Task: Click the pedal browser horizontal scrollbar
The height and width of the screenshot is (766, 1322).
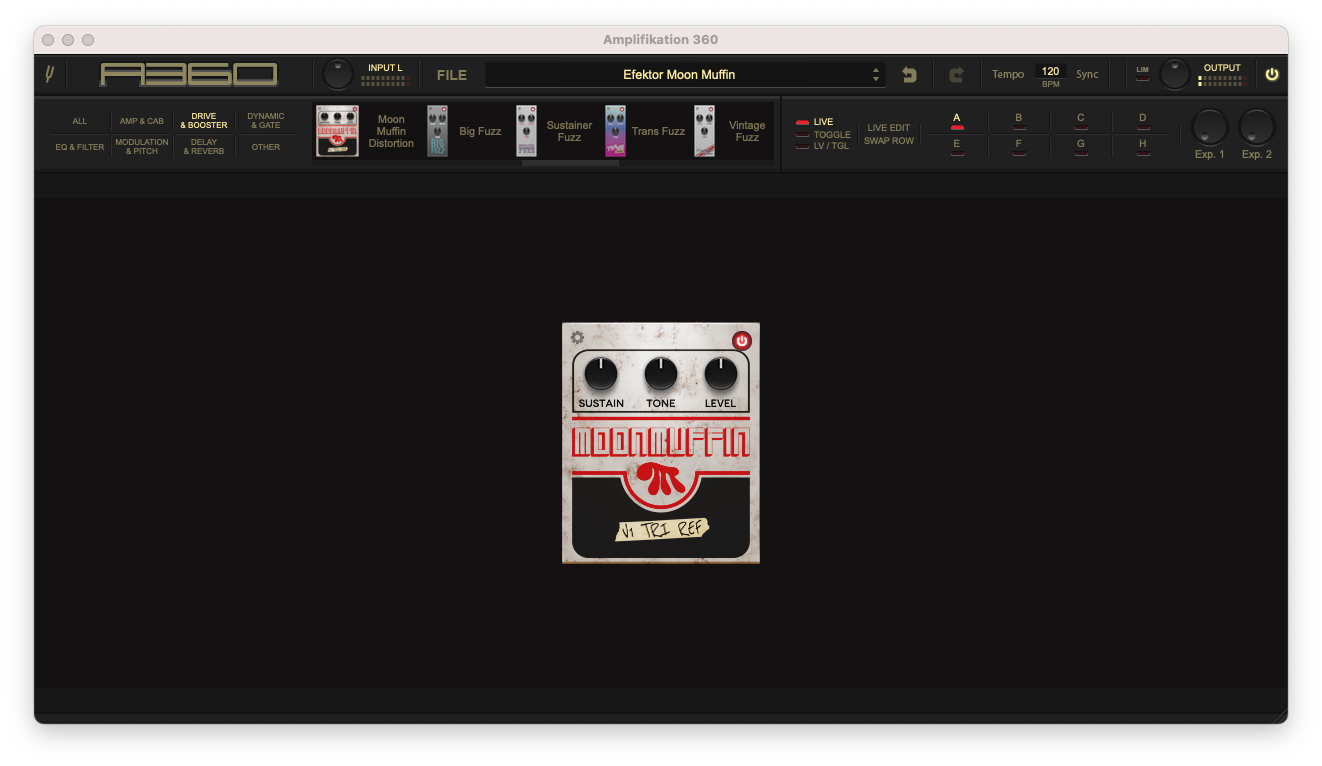Action: (x=570, y=163)
